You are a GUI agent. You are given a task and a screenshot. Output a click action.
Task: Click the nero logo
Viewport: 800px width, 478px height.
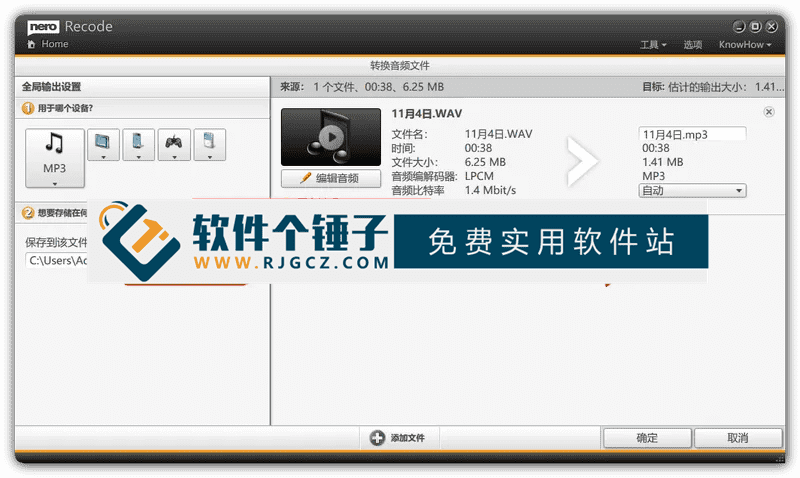point(43,27)
